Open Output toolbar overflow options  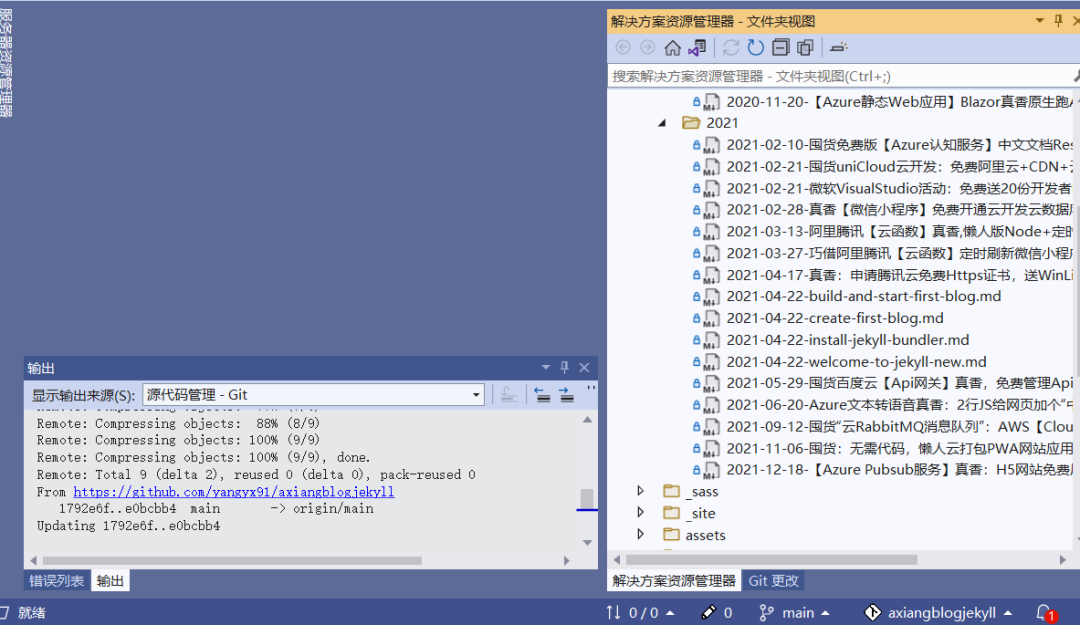tap(591, 390)
